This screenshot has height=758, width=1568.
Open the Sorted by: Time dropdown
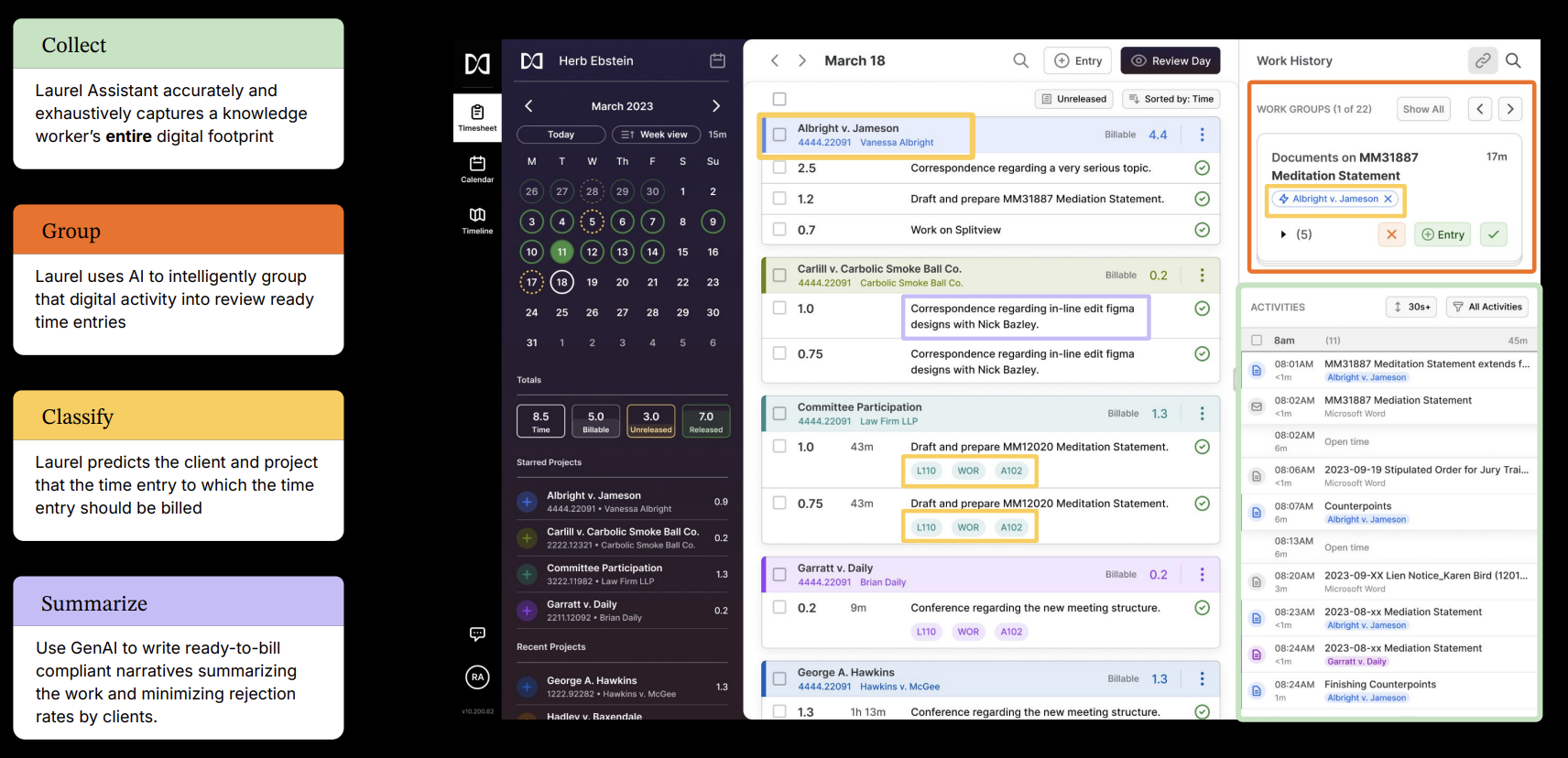pos(1171,99)
